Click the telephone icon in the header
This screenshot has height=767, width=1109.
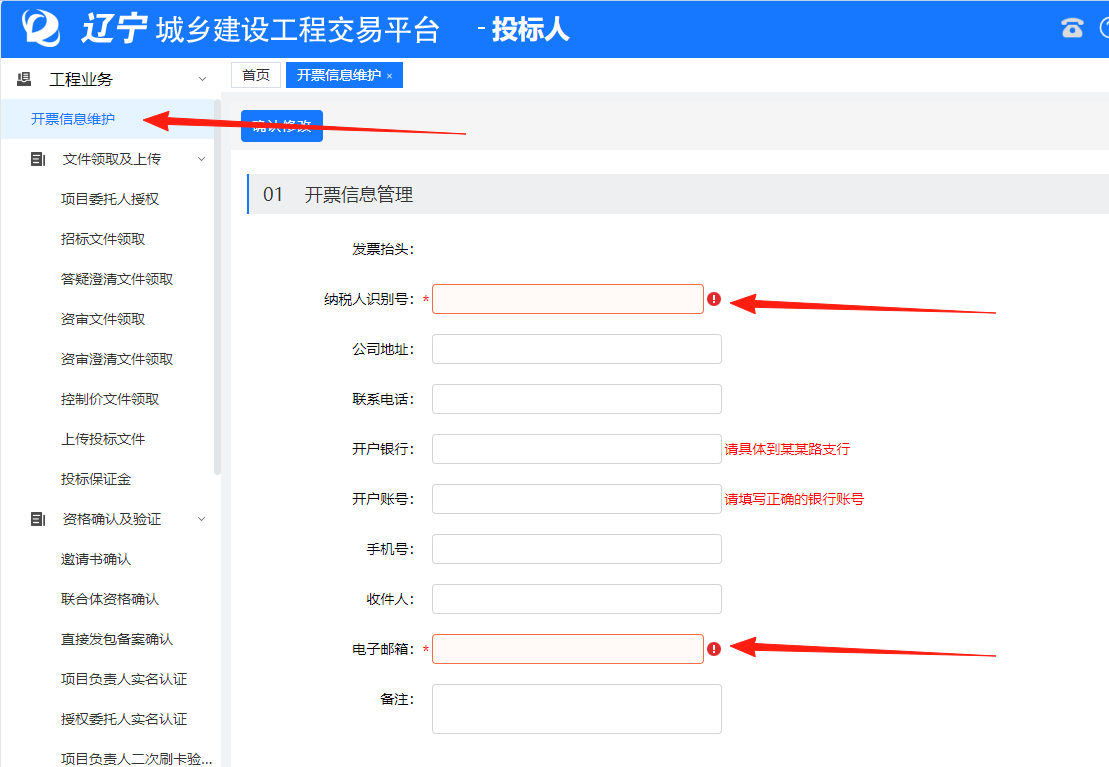[x=1072, y=28]
